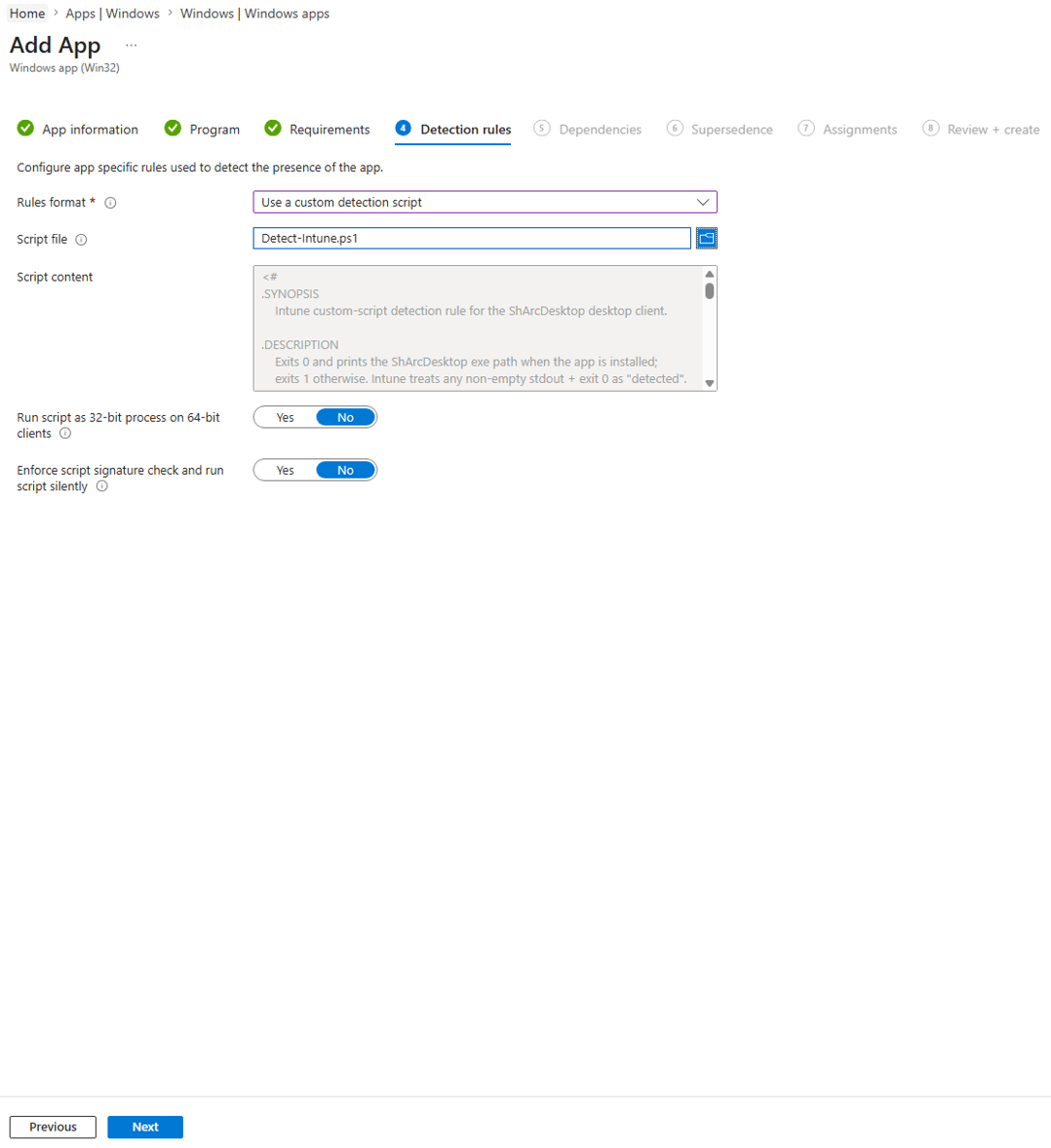Click the App information green checkmark icon

point(25,128)
